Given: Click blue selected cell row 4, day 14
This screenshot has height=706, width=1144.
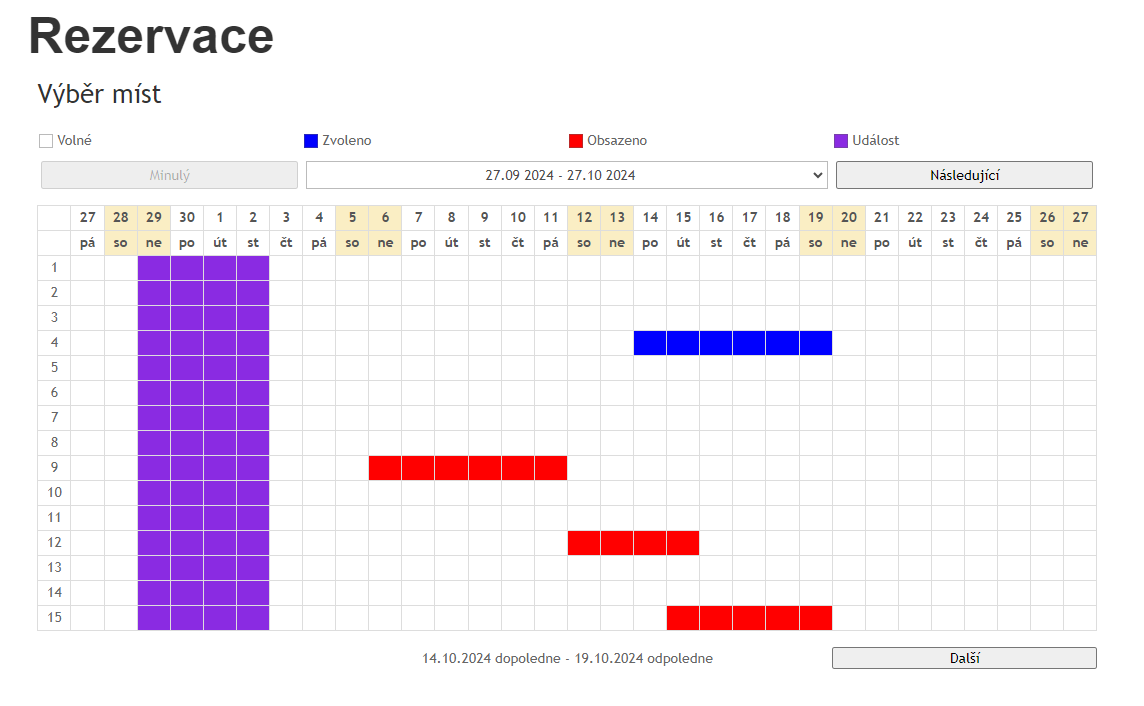Looking at the screenshot, I should click(x=650, y=343).
